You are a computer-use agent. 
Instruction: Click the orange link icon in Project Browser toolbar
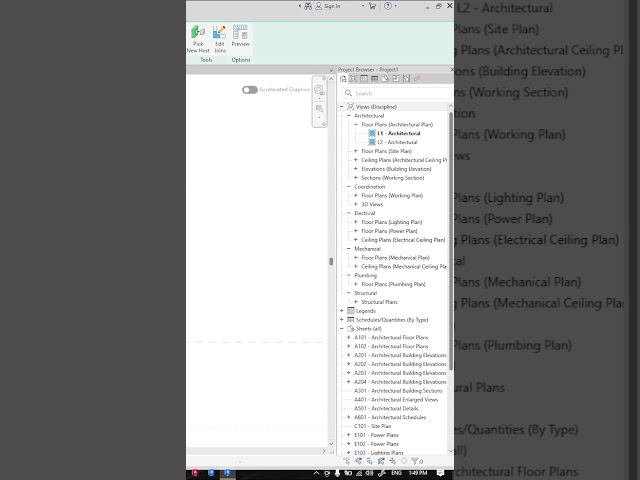(x=417, y=79)
